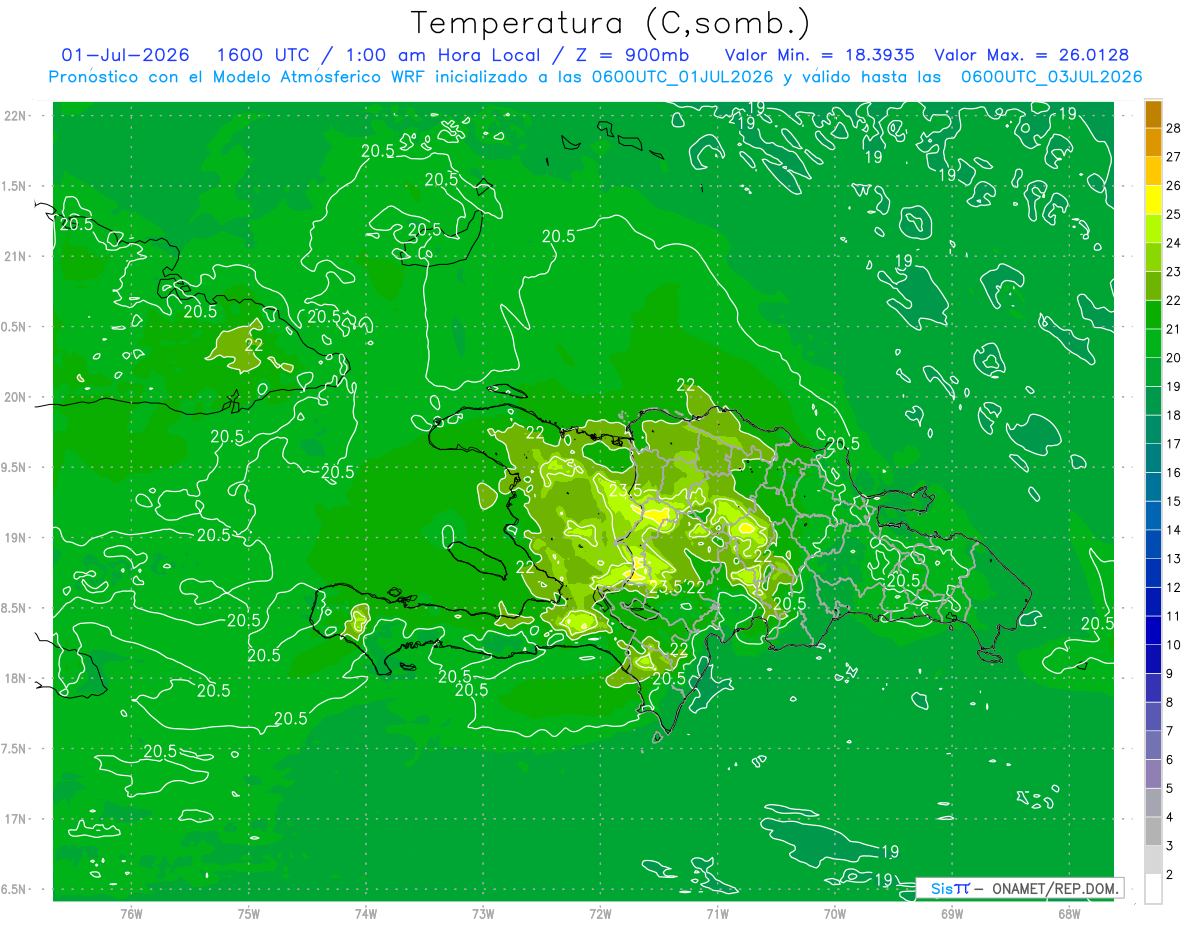Click the 18 label on the color scale

coord(1174,415)
